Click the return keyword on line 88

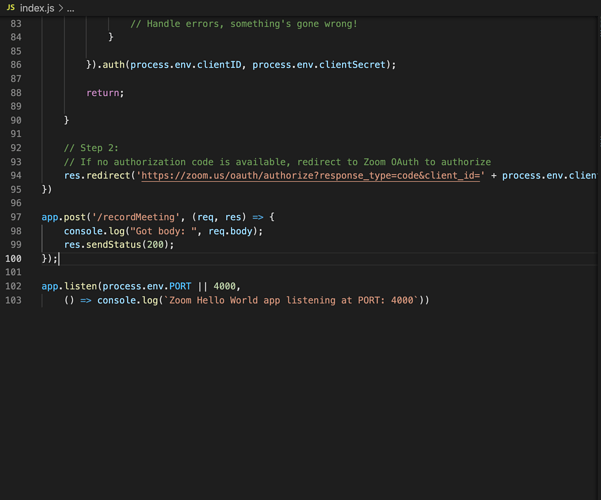103,93
